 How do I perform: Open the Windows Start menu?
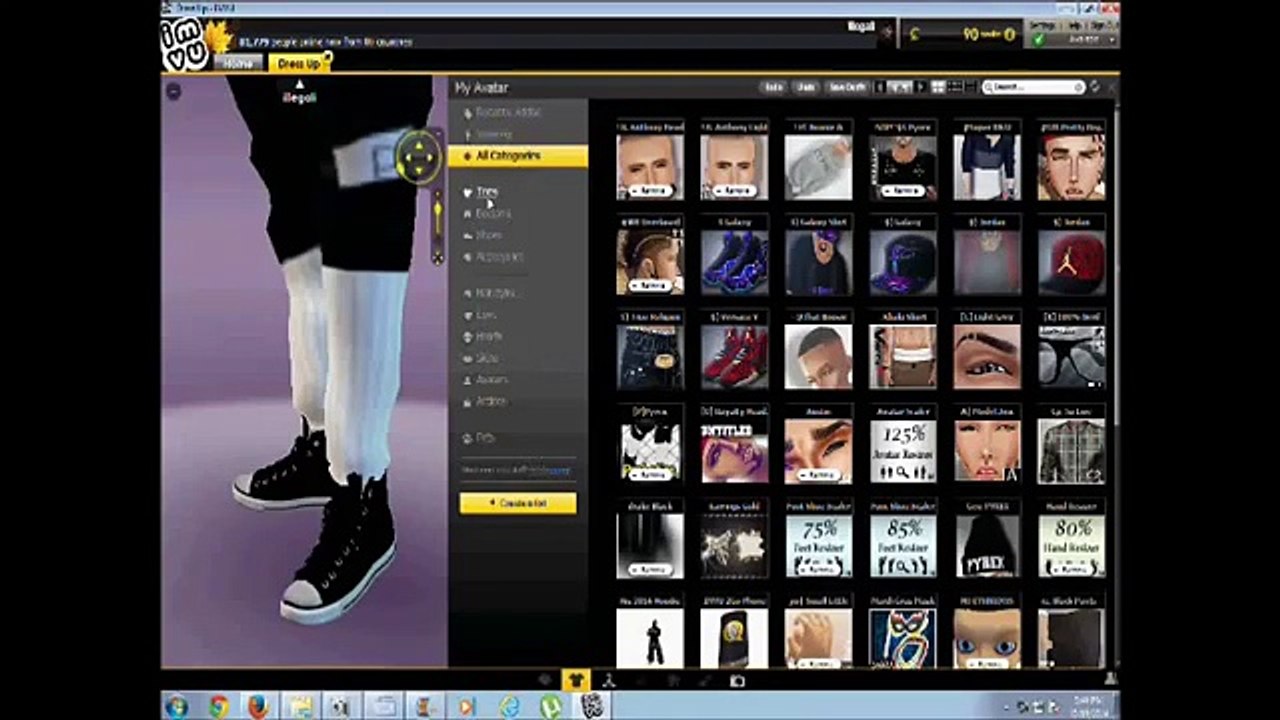(x=176, y=706)
